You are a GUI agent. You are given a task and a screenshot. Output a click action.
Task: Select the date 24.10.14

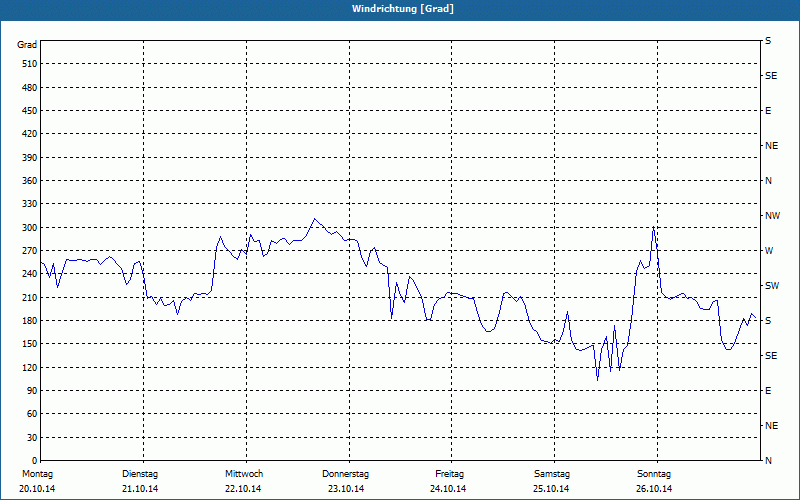click(x=448, y=489)
